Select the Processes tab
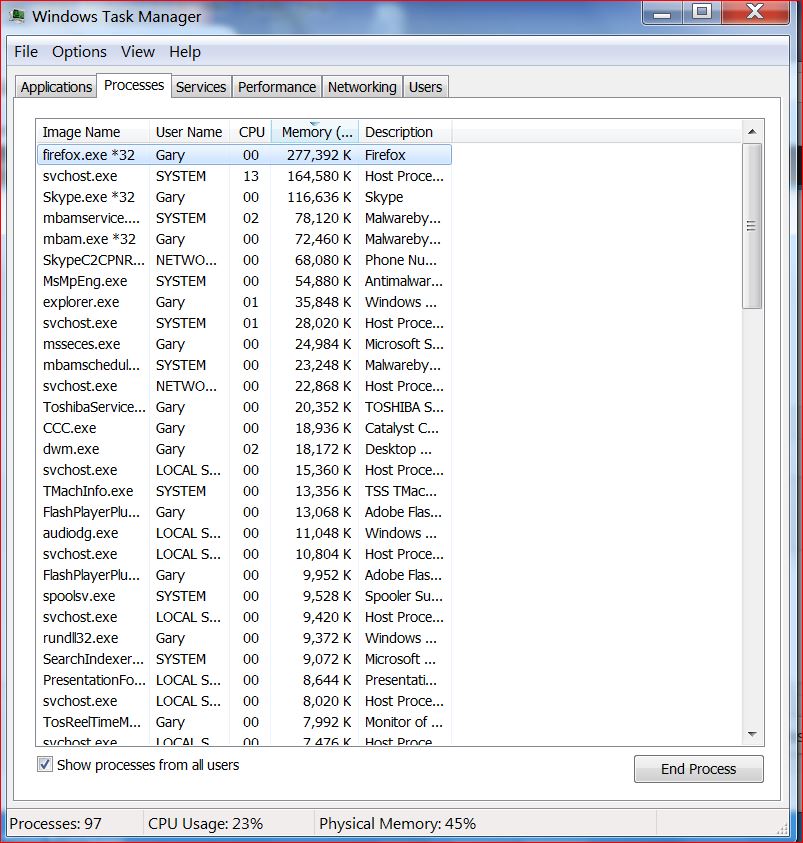 click(x=134, y=85)
